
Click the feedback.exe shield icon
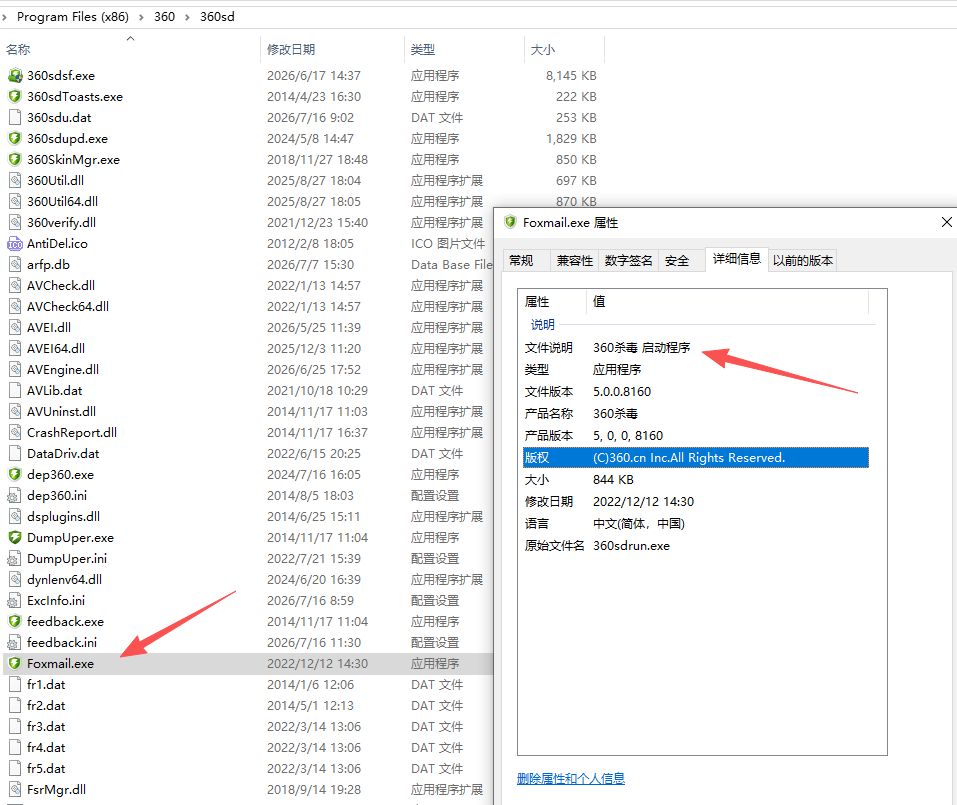coord(15,621)
